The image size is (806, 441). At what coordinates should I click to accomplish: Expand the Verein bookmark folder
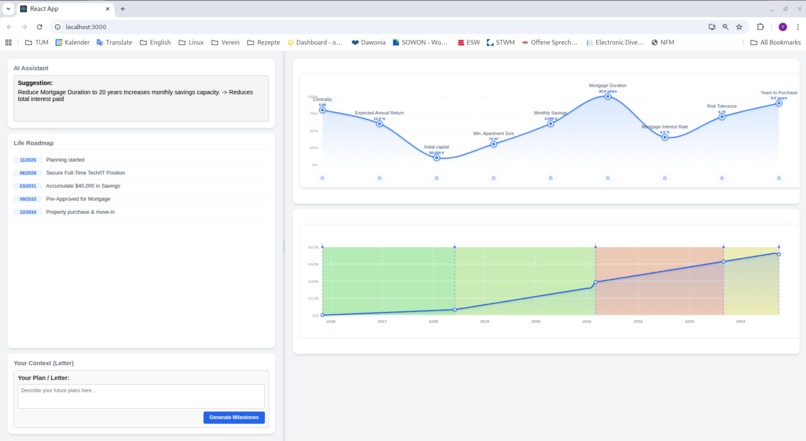coord(225,42)
